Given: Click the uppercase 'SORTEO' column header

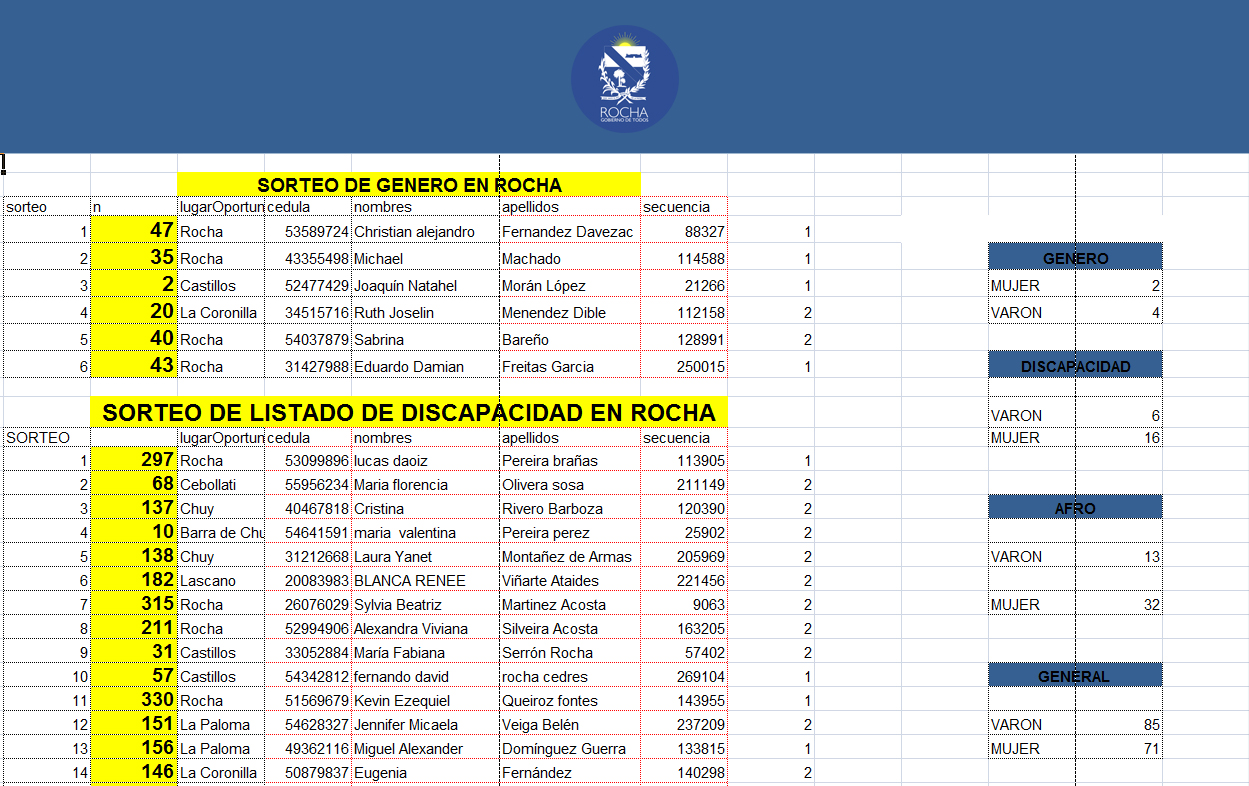Looking at the screenshot, I should pos(38,437).
